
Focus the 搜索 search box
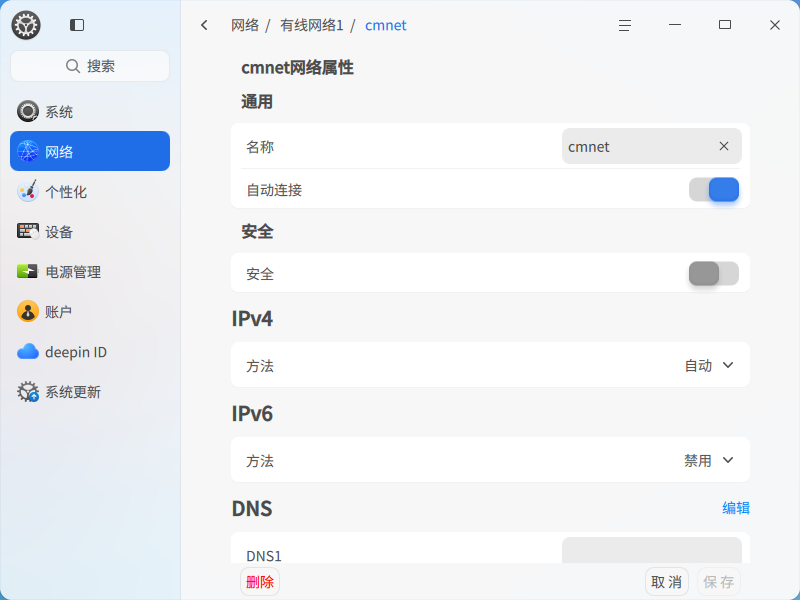point(90,66)
